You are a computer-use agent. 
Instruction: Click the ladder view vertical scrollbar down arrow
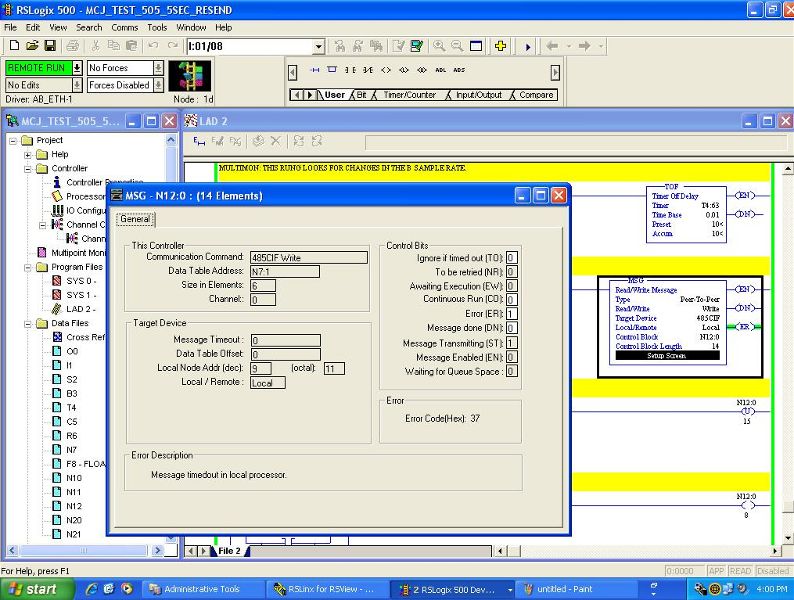coord(787,538)
